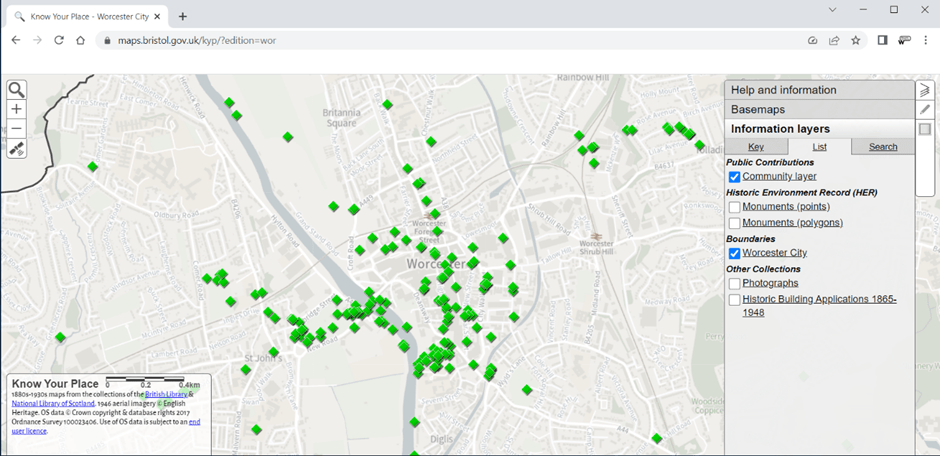Viewport: 940px width, 456px height.
Task: Click the map search magnifier tool
Action: pos(16,90)
